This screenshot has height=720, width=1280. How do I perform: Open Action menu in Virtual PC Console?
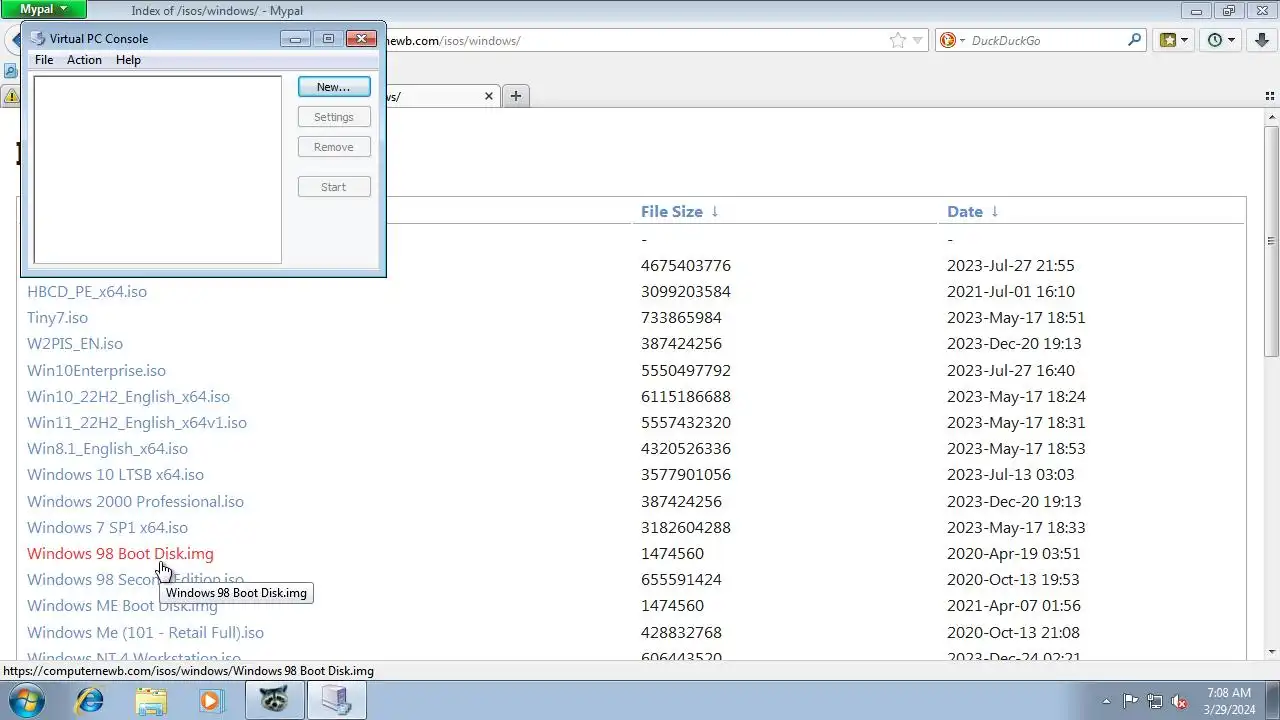(84, 60)
